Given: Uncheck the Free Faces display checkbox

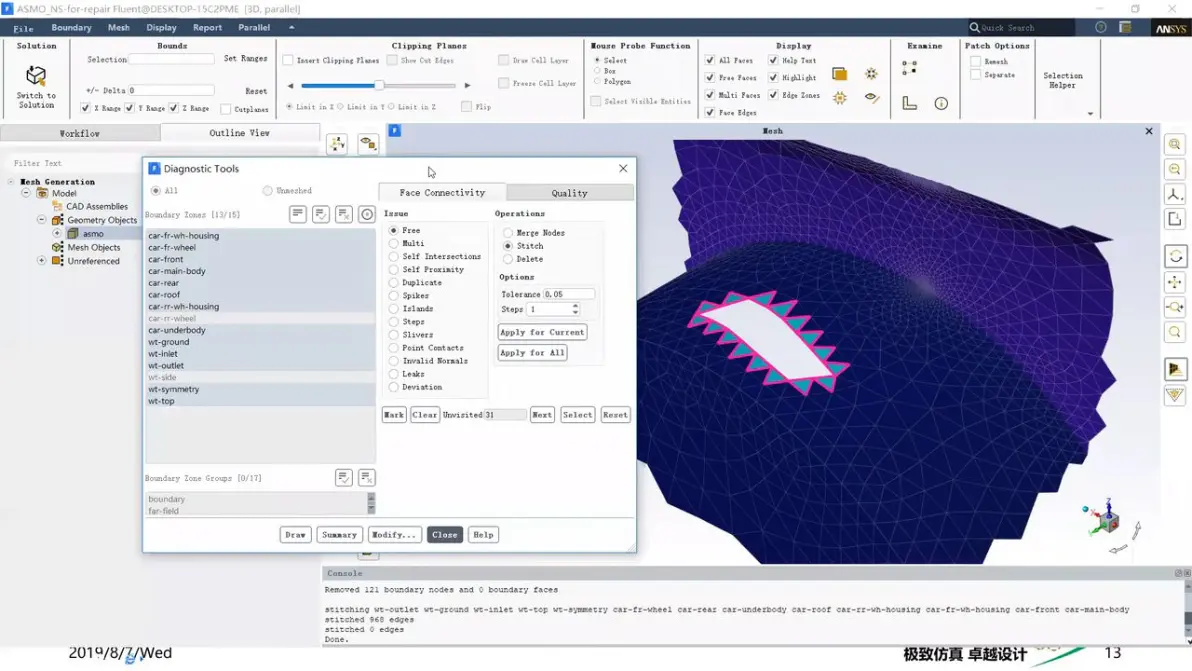Looking at the screenshot, I should [x=710, y=78].
